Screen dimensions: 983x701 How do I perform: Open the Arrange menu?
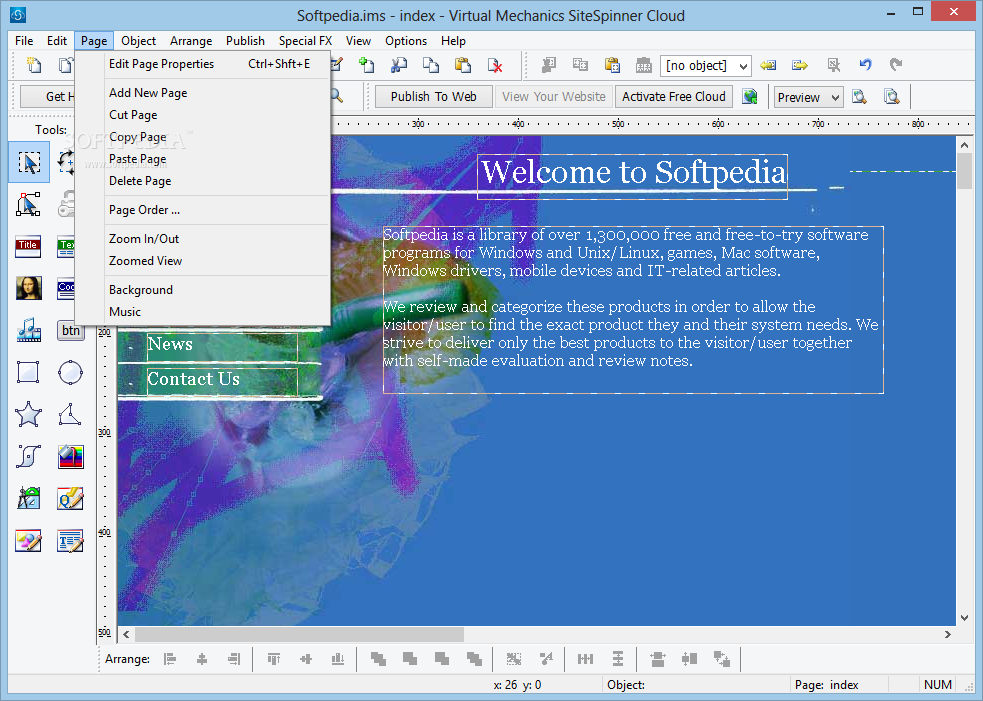(x=191, y=41)
